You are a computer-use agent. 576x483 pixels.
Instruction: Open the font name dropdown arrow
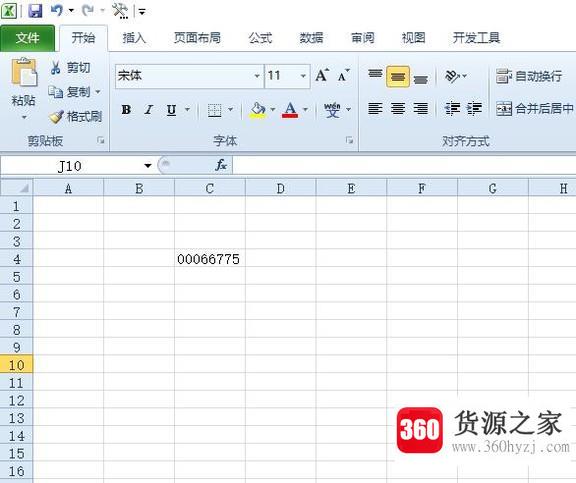(257, 76)
